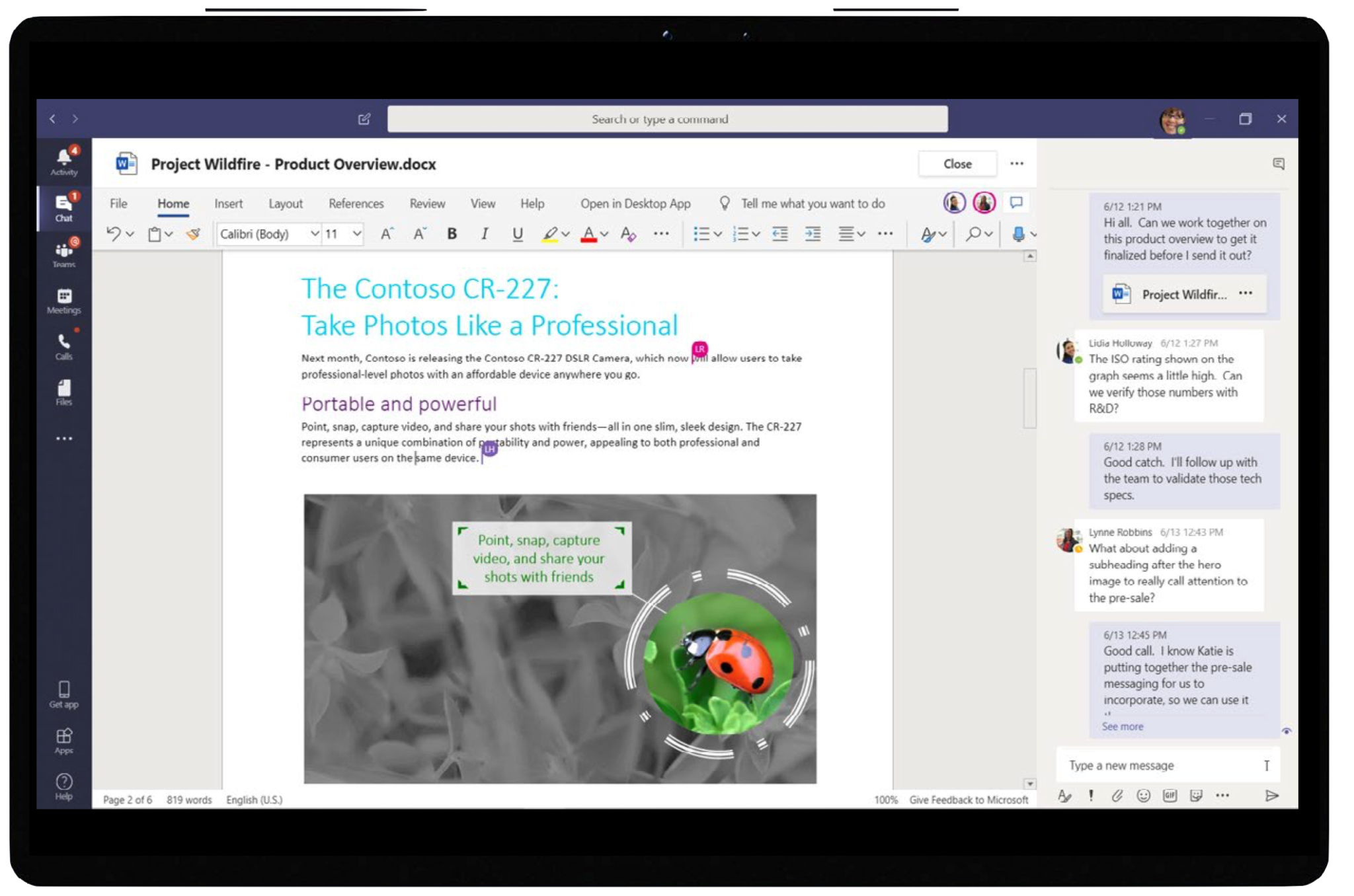The image size is (1354, 896).
Task: Toggle the conversation panel icon
Action: click(x=1279, y=164)
